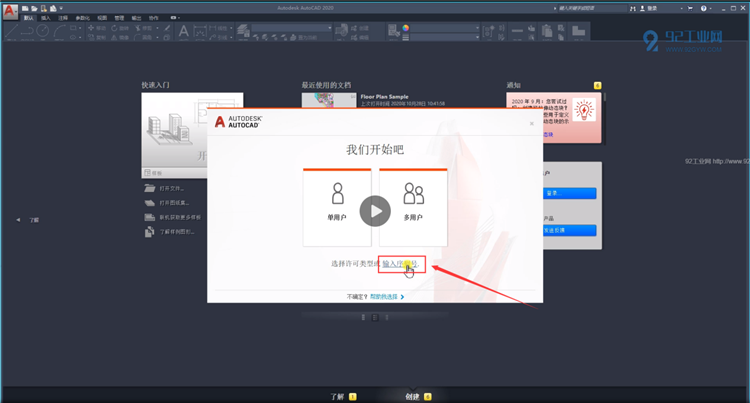Choose the 多用户 license option

pyautogui.click(x=413, y=207)
